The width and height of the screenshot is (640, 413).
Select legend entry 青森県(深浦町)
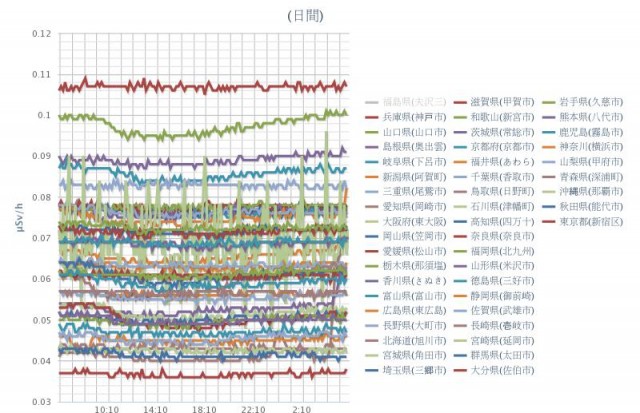pos(583,177)
